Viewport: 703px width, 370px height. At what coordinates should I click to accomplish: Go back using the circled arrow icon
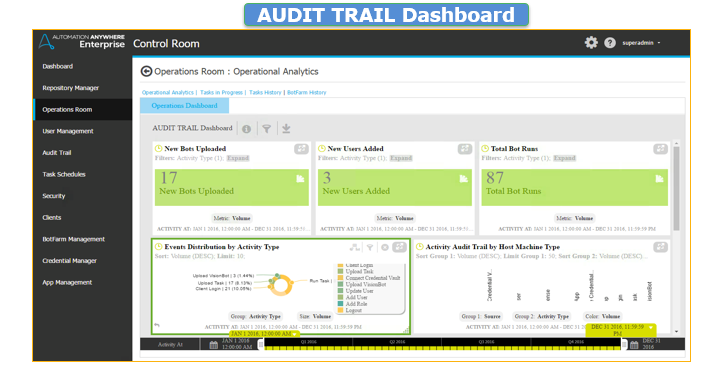(146, 71)
